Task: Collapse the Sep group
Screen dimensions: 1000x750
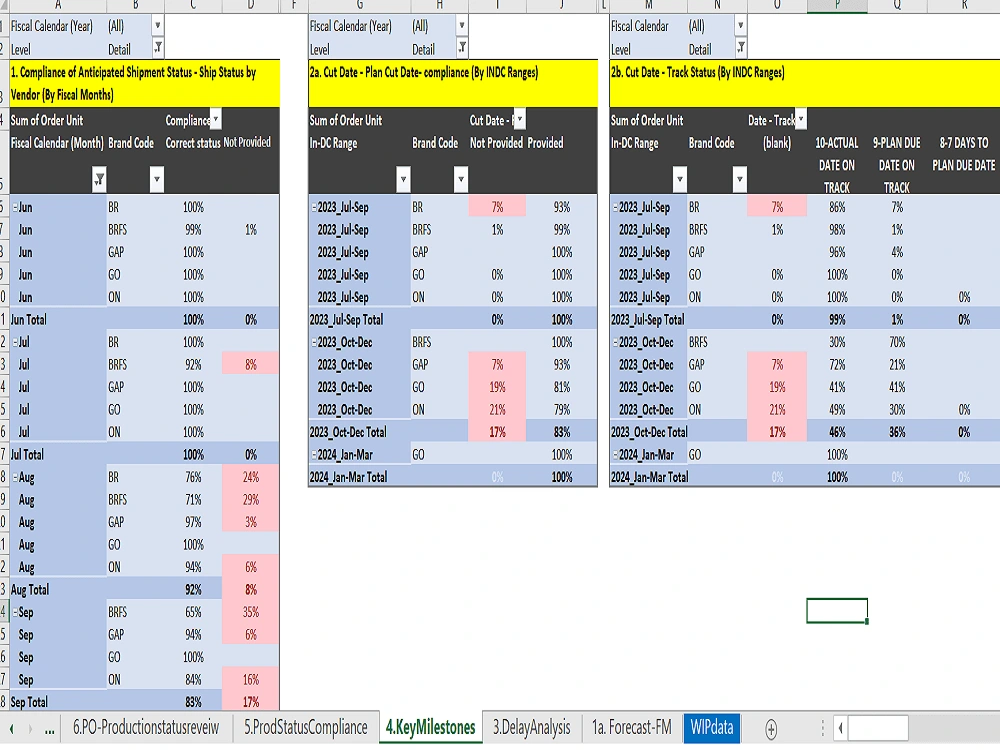Action: click(15, 613)
